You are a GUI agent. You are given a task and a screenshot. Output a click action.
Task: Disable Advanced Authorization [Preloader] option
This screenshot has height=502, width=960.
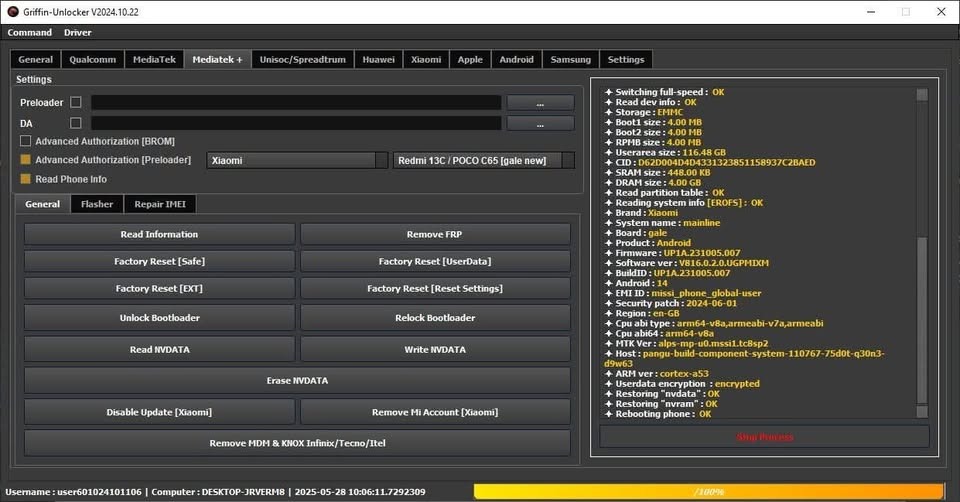(26, 160)
